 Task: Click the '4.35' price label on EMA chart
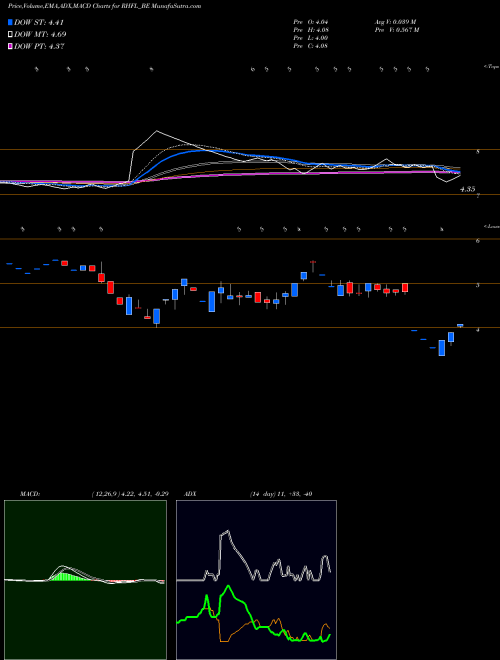coord(468,189)
